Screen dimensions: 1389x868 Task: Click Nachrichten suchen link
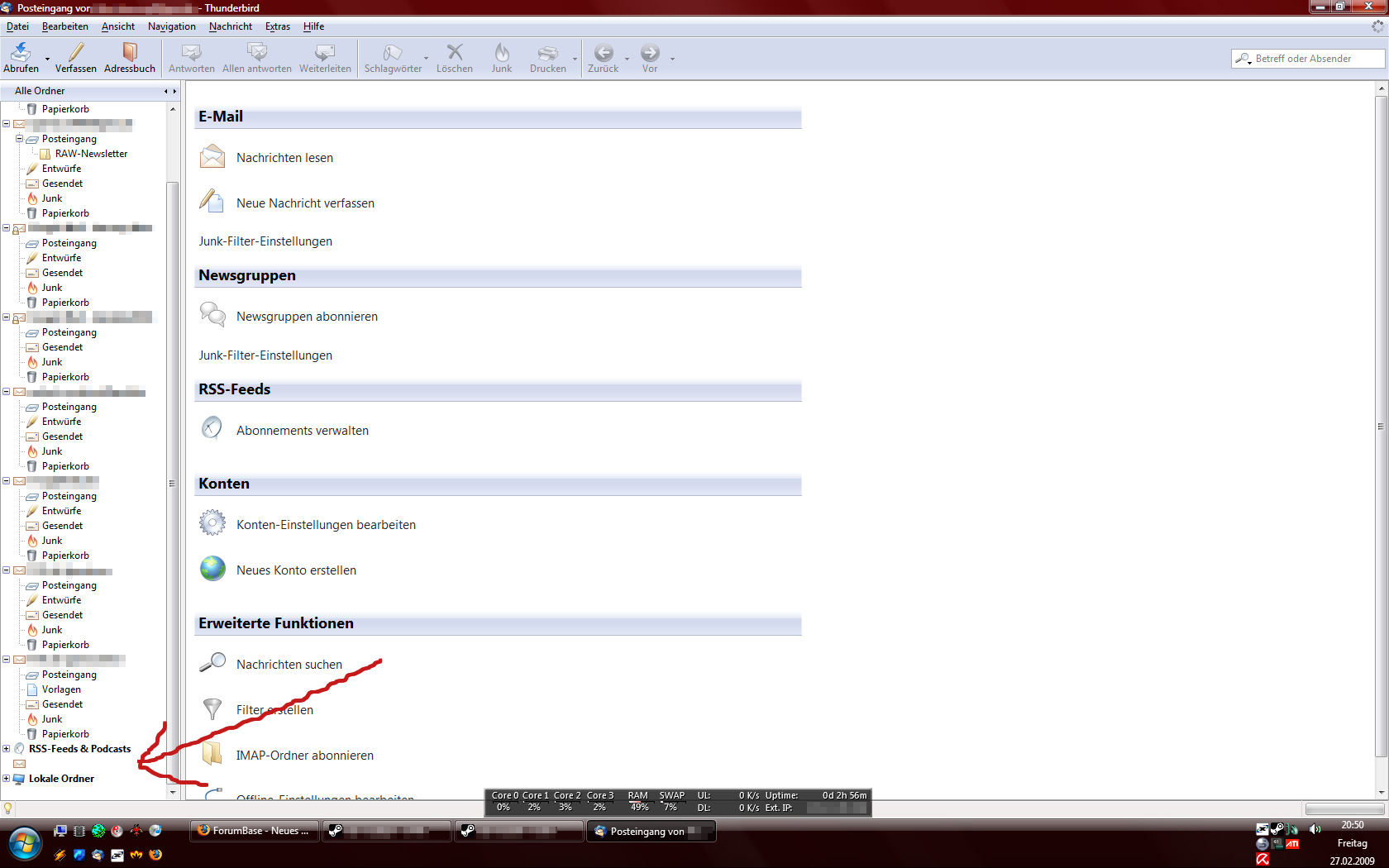tap(289, 665)
